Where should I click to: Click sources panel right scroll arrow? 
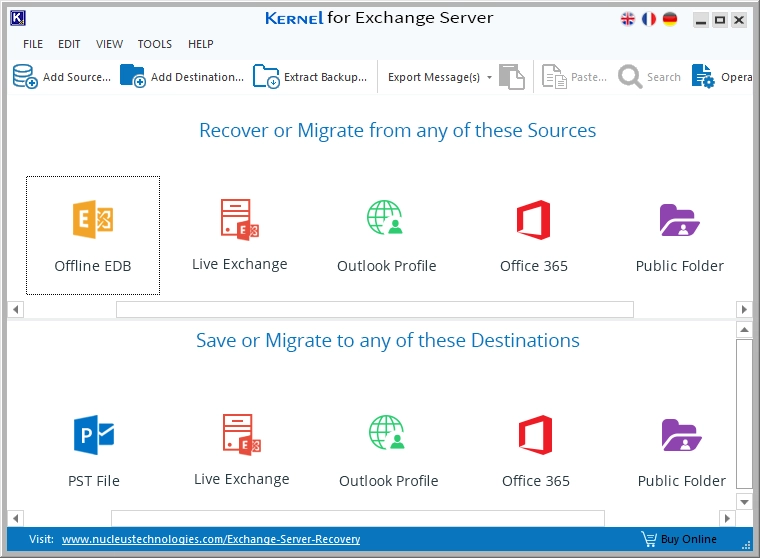click(x=744, y=309)
